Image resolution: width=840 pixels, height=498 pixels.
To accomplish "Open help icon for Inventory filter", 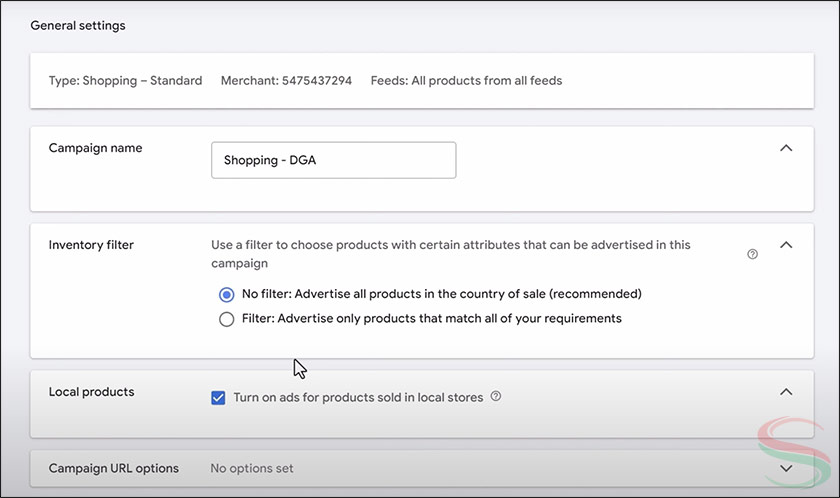I will coord(752,254).
